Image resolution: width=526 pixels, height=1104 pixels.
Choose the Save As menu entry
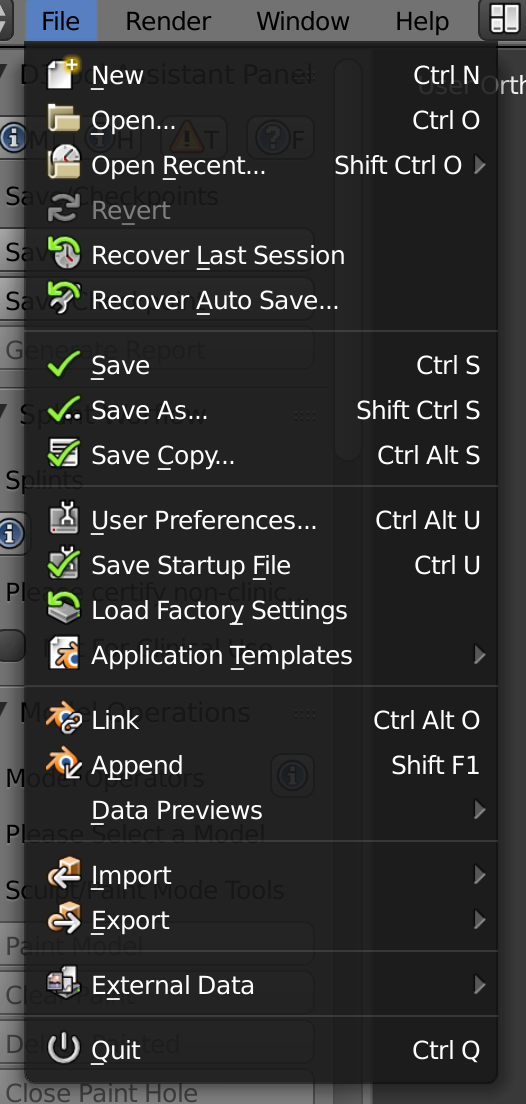coord(261,410)
